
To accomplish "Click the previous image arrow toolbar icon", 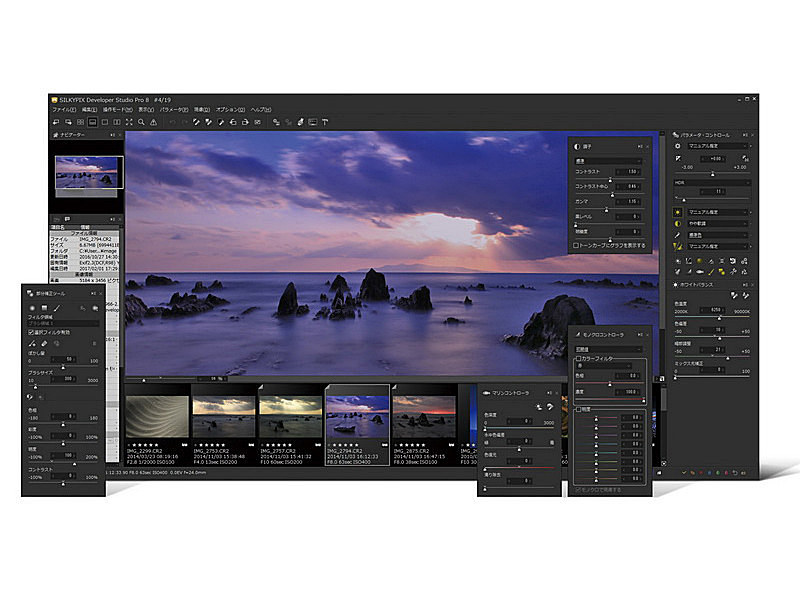I will (56, 122).
